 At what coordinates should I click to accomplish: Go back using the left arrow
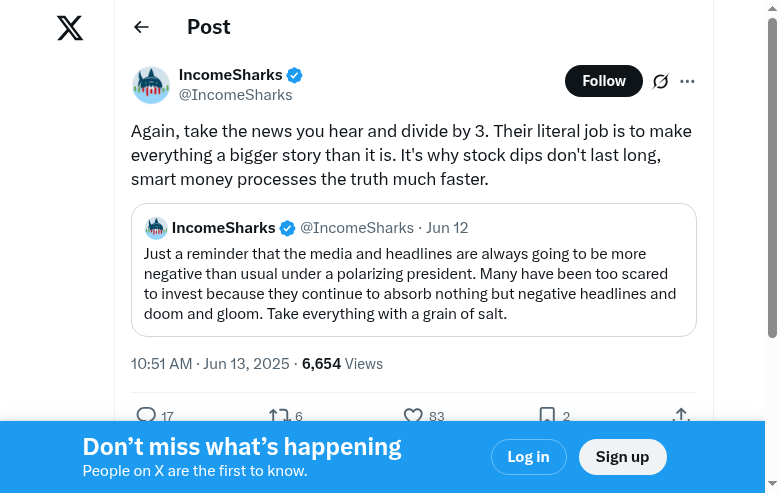pyautogui.click(x=141, y=28)
